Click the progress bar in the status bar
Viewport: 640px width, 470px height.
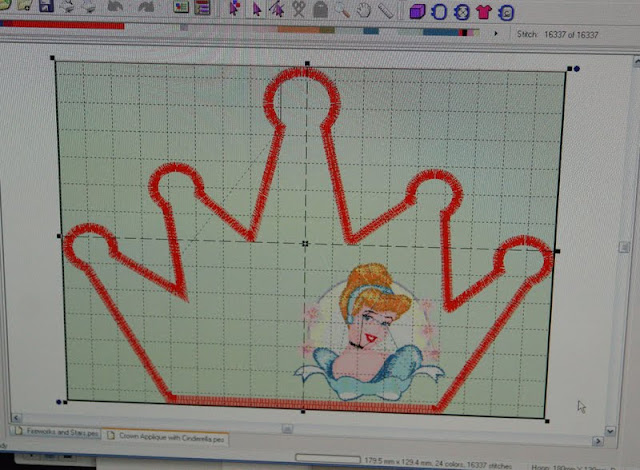[x=328, y=459]
